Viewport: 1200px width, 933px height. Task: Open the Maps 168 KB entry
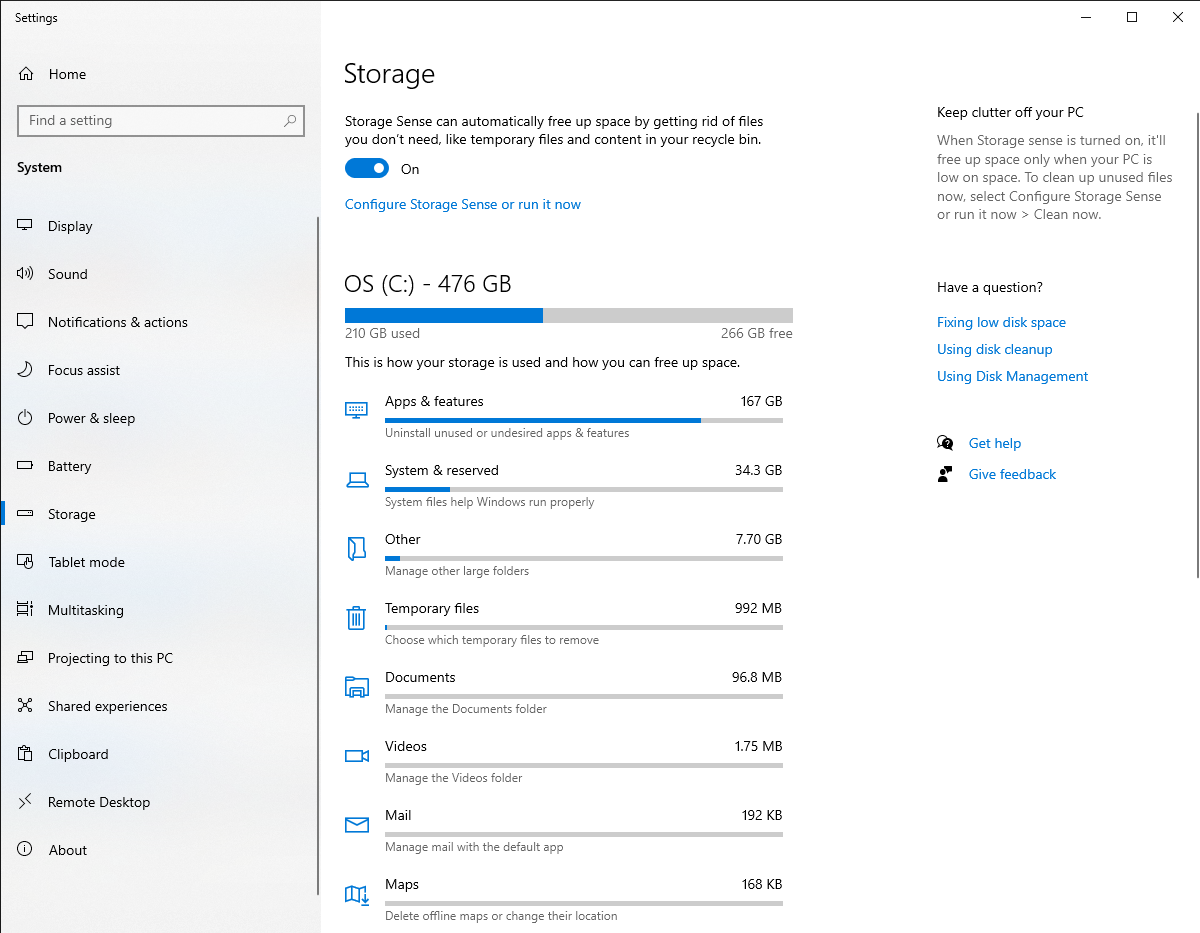tap(564, 900)
